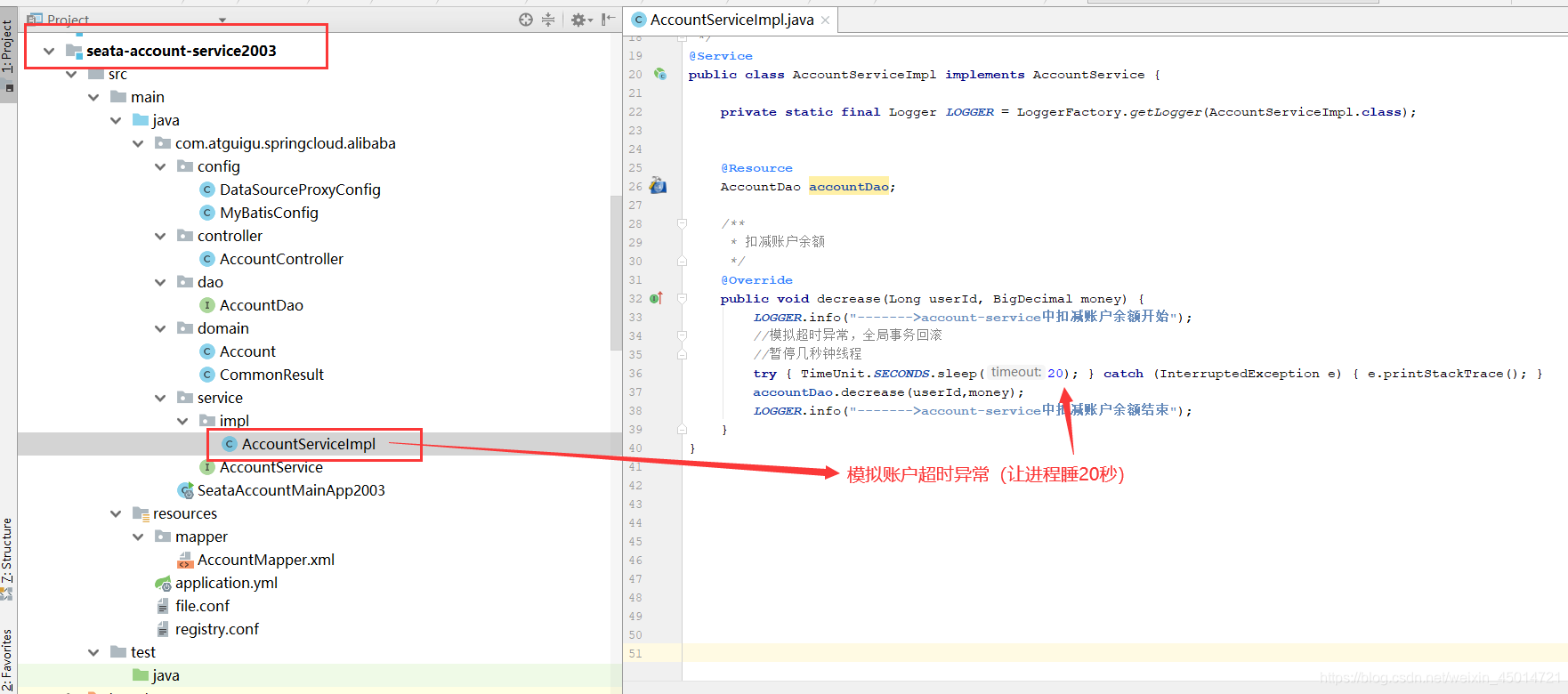1568x694 pixels.
Task: Close the AccountServiceImpl.java tab
Action: pyautogui.click(x=826, y=20)
